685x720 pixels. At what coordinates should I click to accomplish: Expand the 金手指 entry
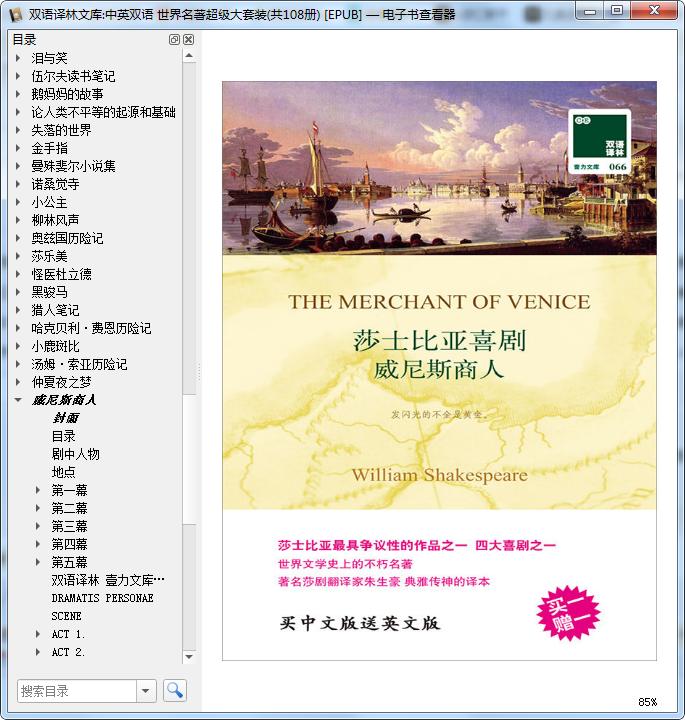(18, 148)
